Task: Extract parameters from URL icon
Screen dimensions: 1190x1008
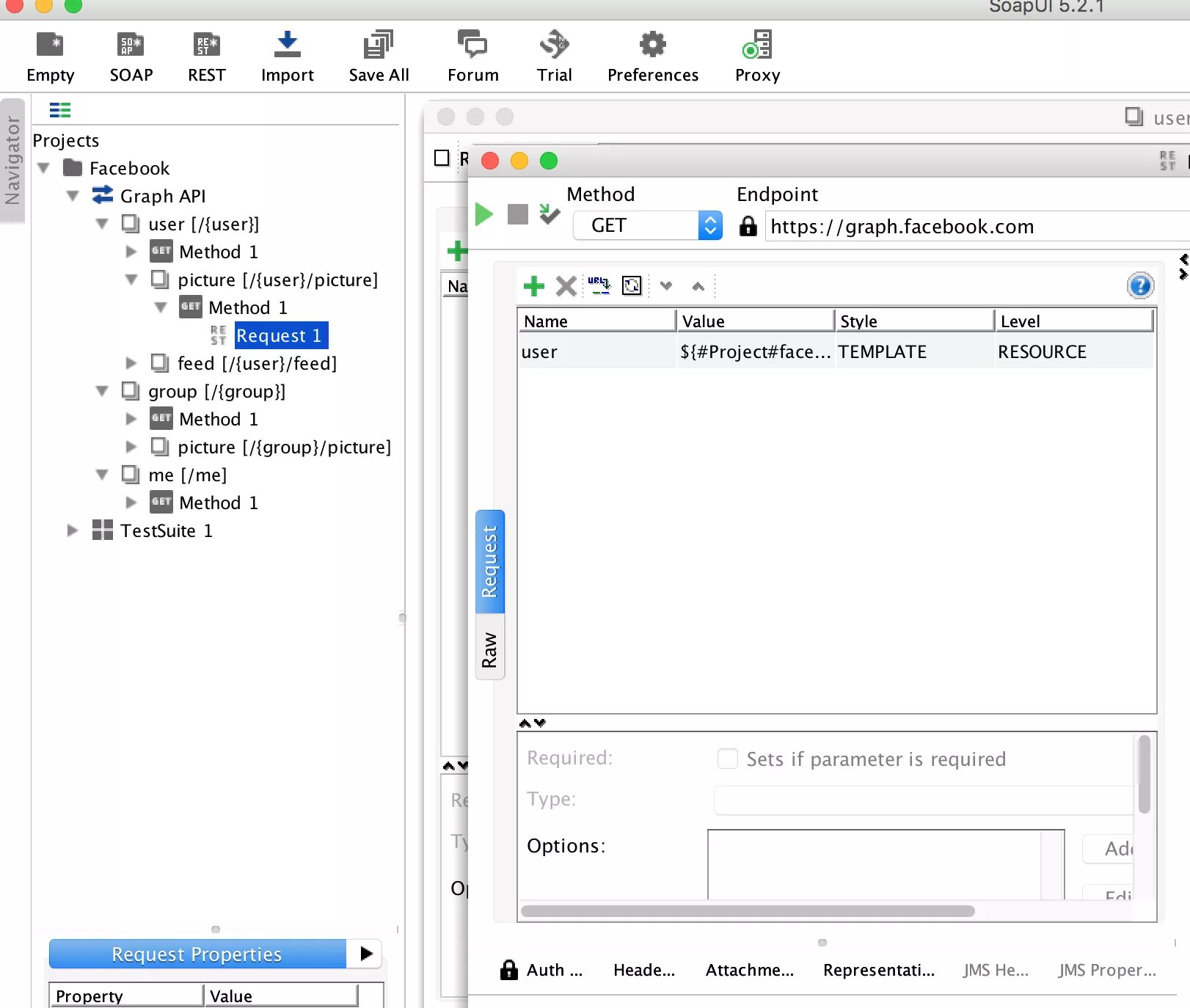Action: 599,285
